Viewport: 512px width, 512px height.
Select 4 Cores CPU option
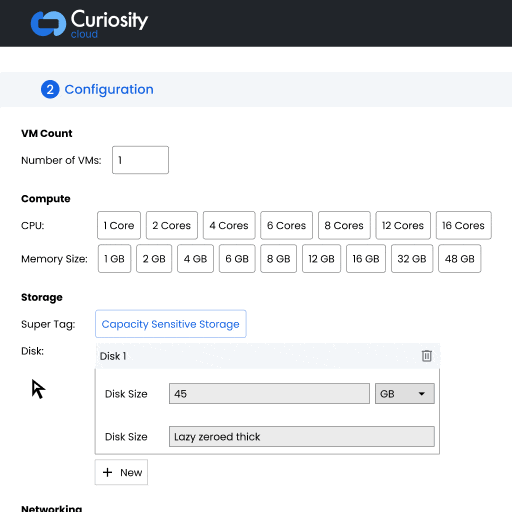point(229,225)
